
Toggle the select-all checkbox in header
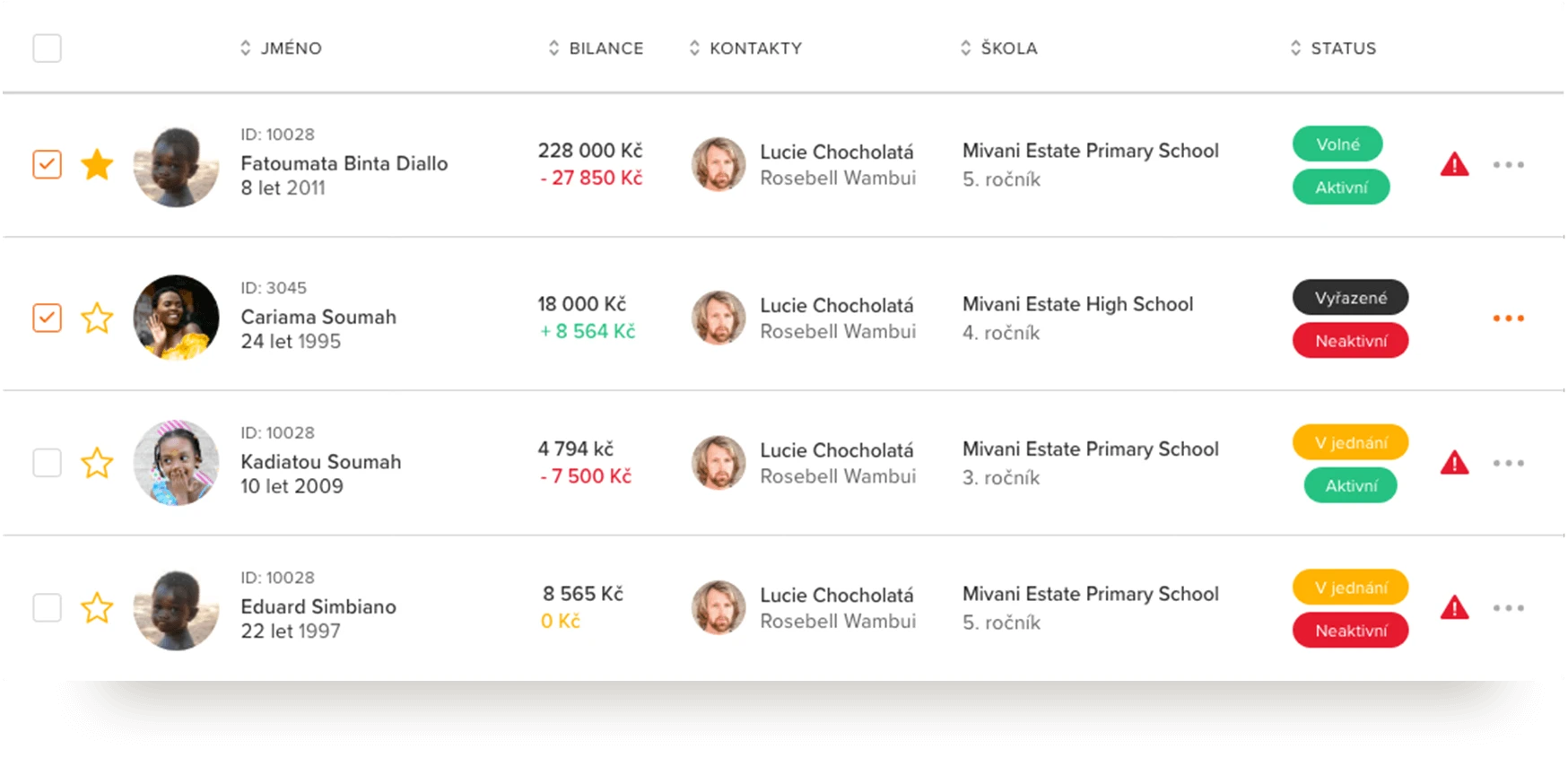(x=47, y=48)
